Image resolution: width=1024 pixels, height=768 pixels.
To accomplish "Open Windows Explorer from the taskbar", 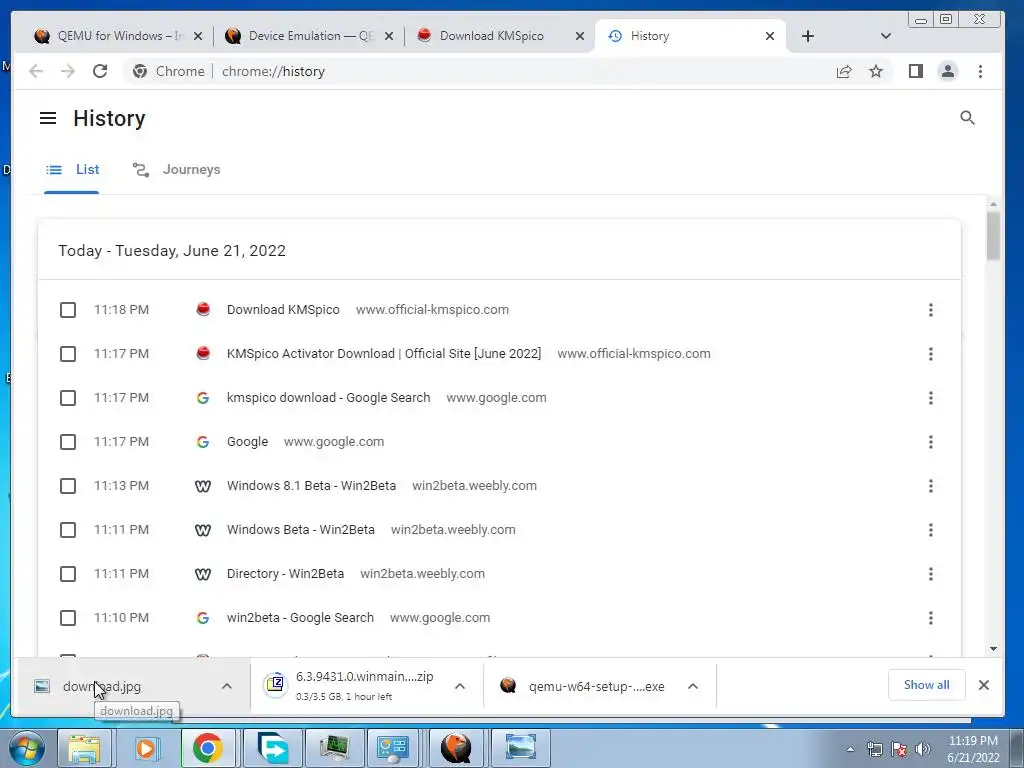I will point(85,748).
